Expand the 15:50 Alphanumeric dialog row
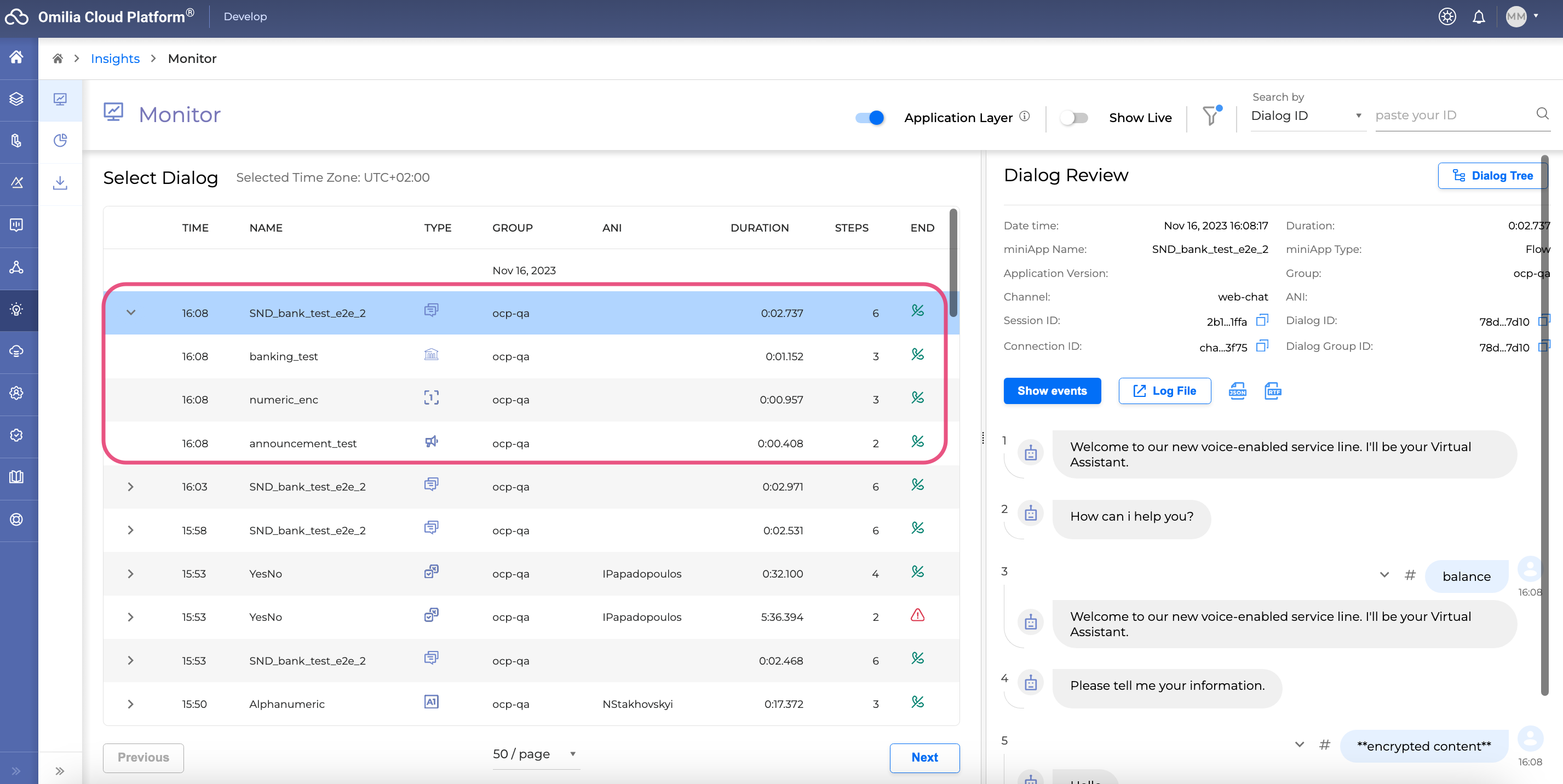 point(130,704)
